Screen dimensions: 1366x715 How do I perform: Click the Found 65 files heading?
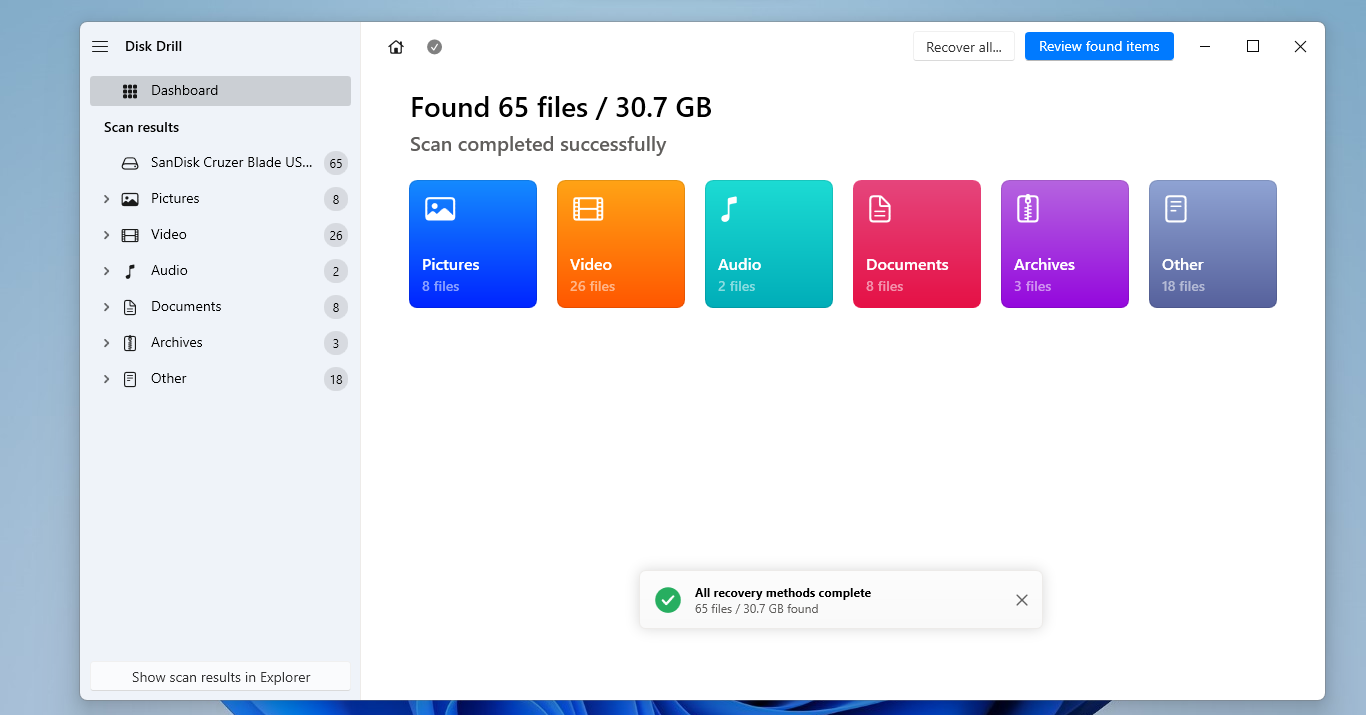pos(561,107)
